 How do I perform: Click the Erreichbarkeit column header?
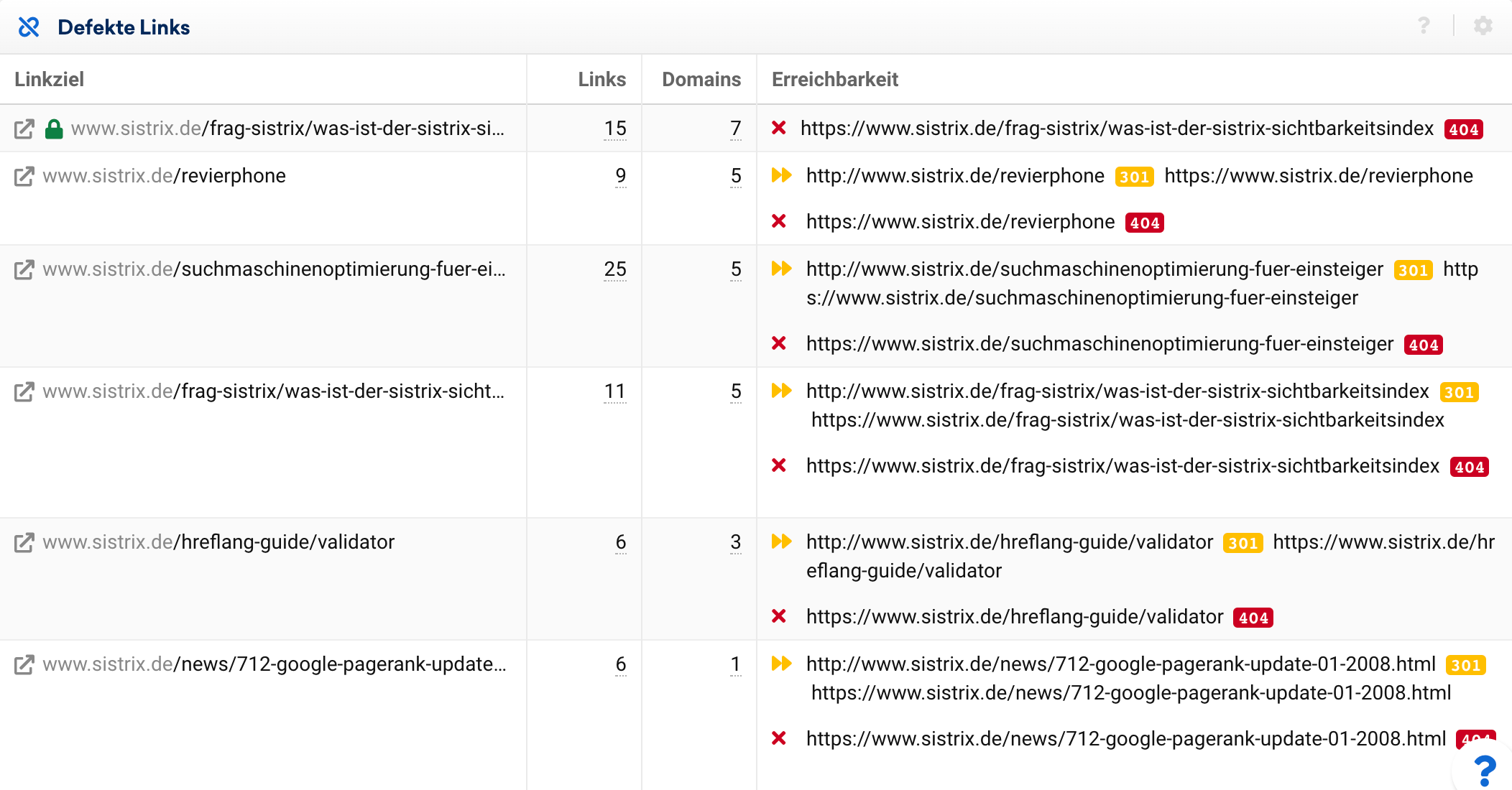[834, 79]
